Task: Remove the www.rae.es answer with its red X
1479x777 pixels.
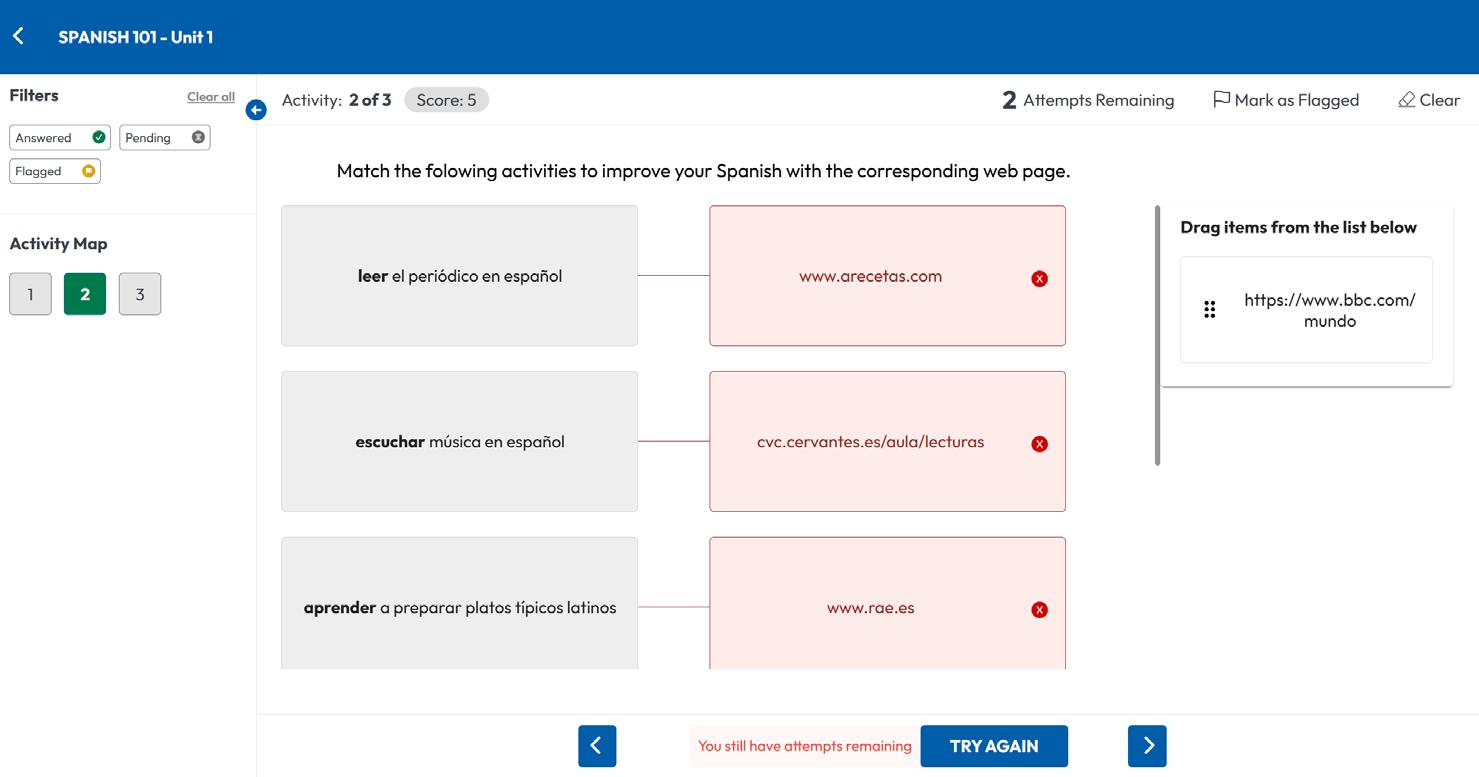Action: pos(1039,610)
